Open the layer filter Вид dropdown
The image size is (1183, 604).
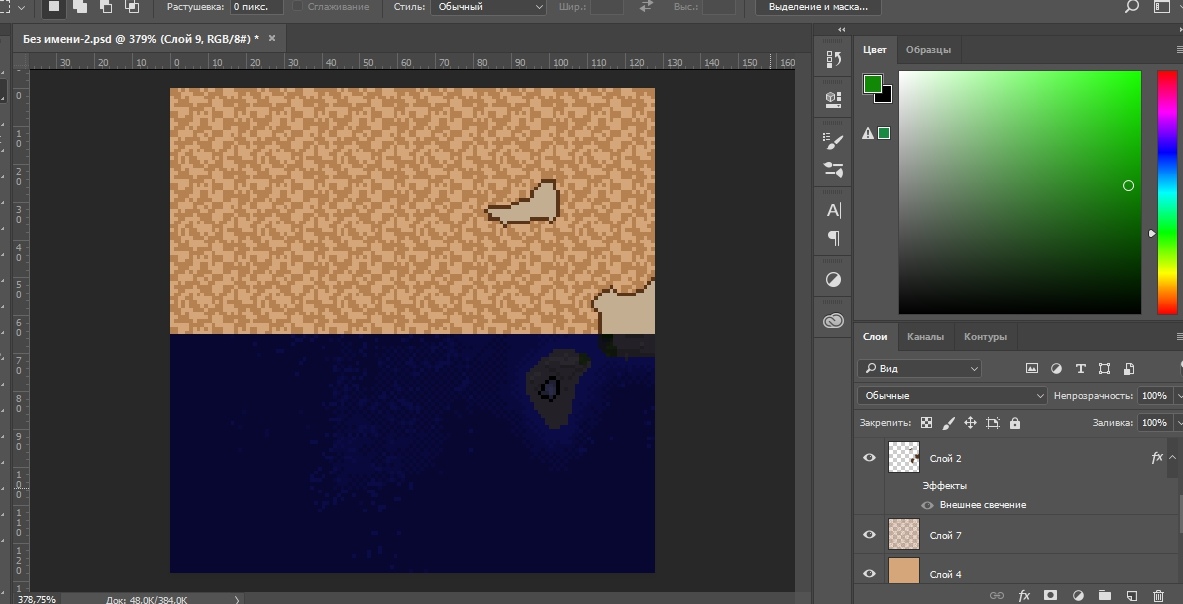919,369
